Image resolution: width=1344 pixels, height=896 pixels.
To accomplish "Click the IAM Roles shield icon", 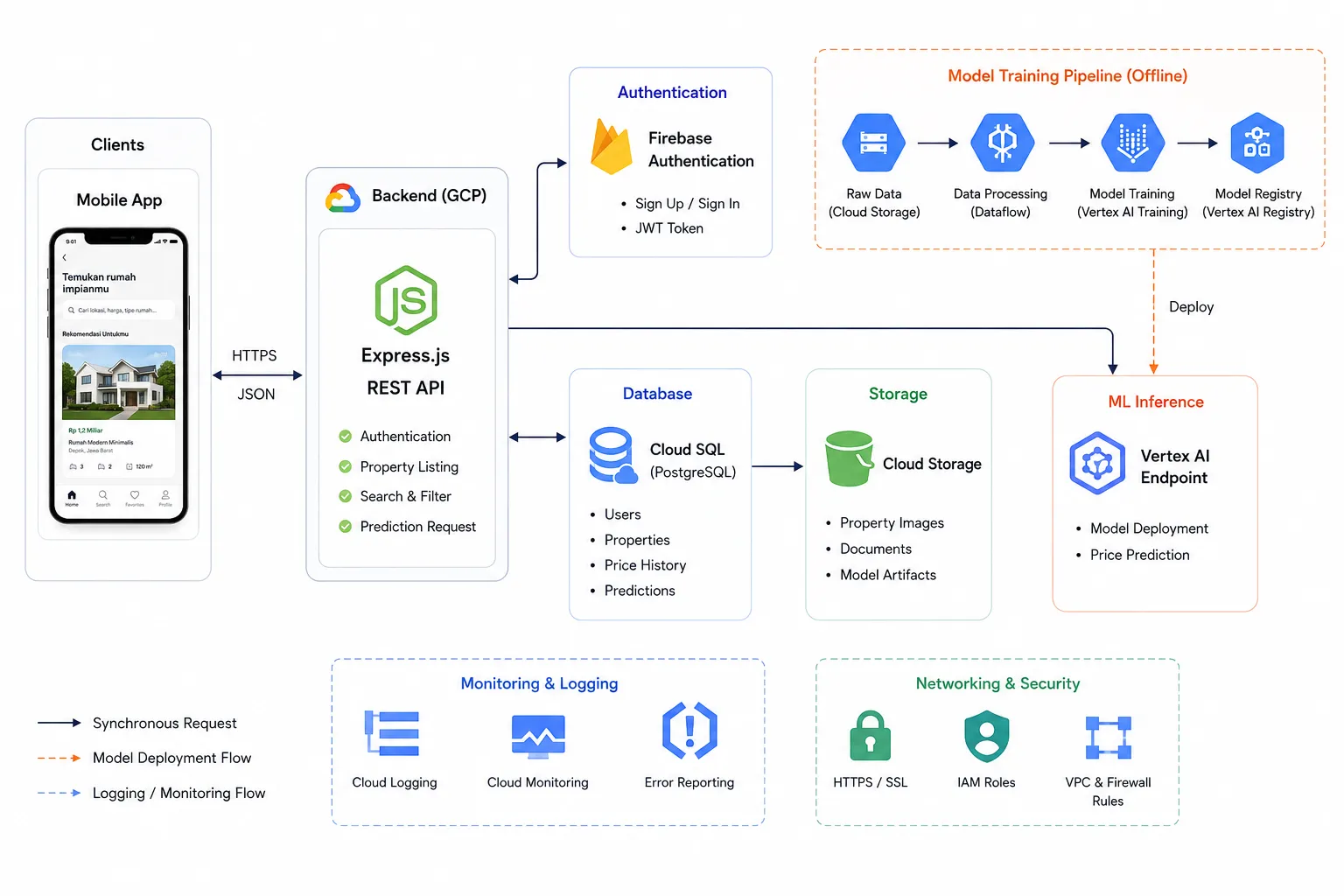I will point(986,736).
